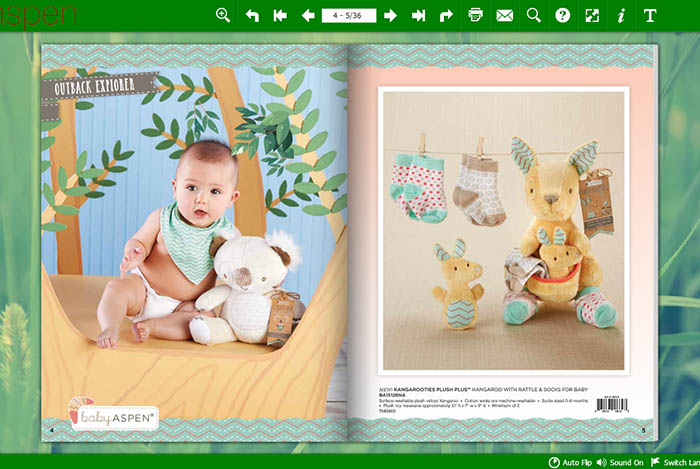Print the catalog with printer icon
The image size is (700, 469).
[476, 15]
